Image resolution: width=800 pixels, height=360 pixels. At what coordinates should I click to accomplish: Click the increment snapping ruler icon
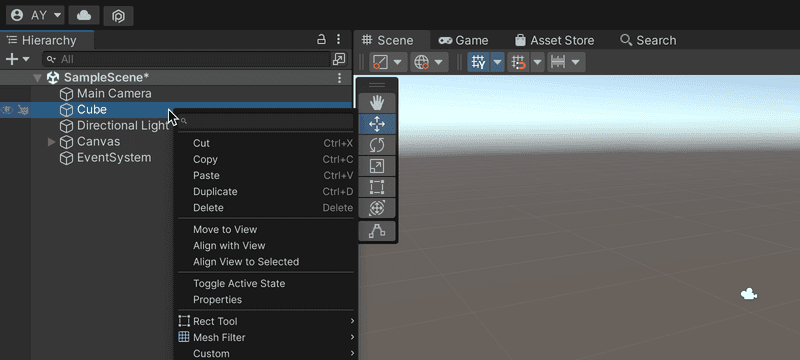558,62
